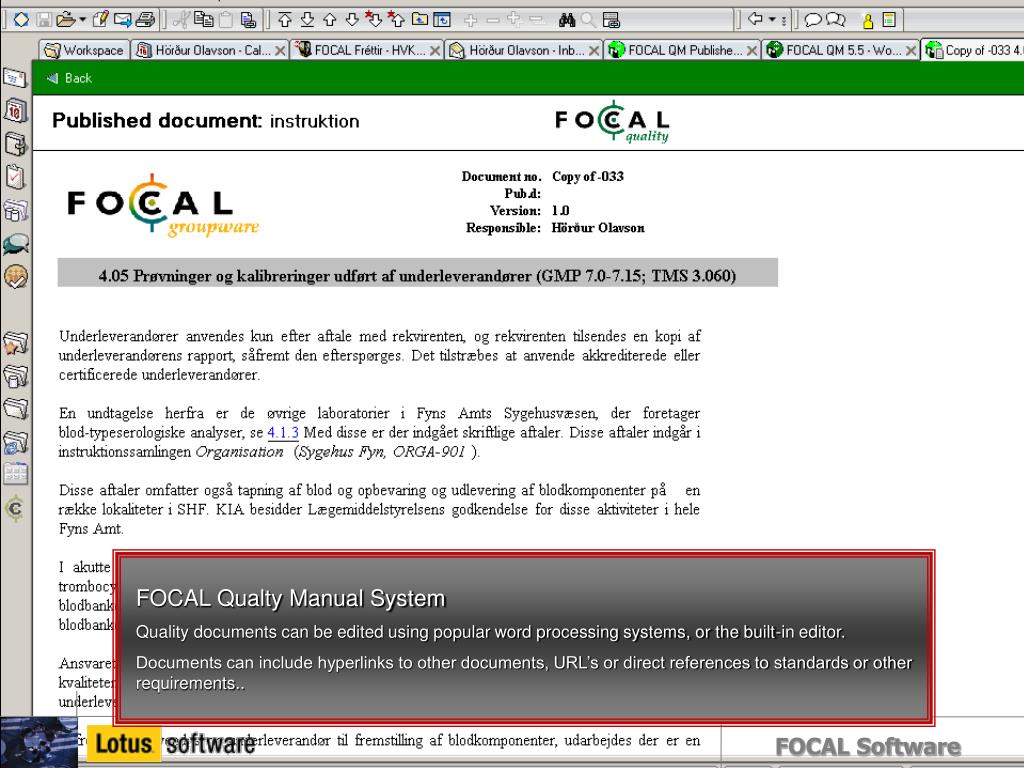Click the Open folder toolbar icon
The height and width of the screenshot is (768, 1024).
65,20
